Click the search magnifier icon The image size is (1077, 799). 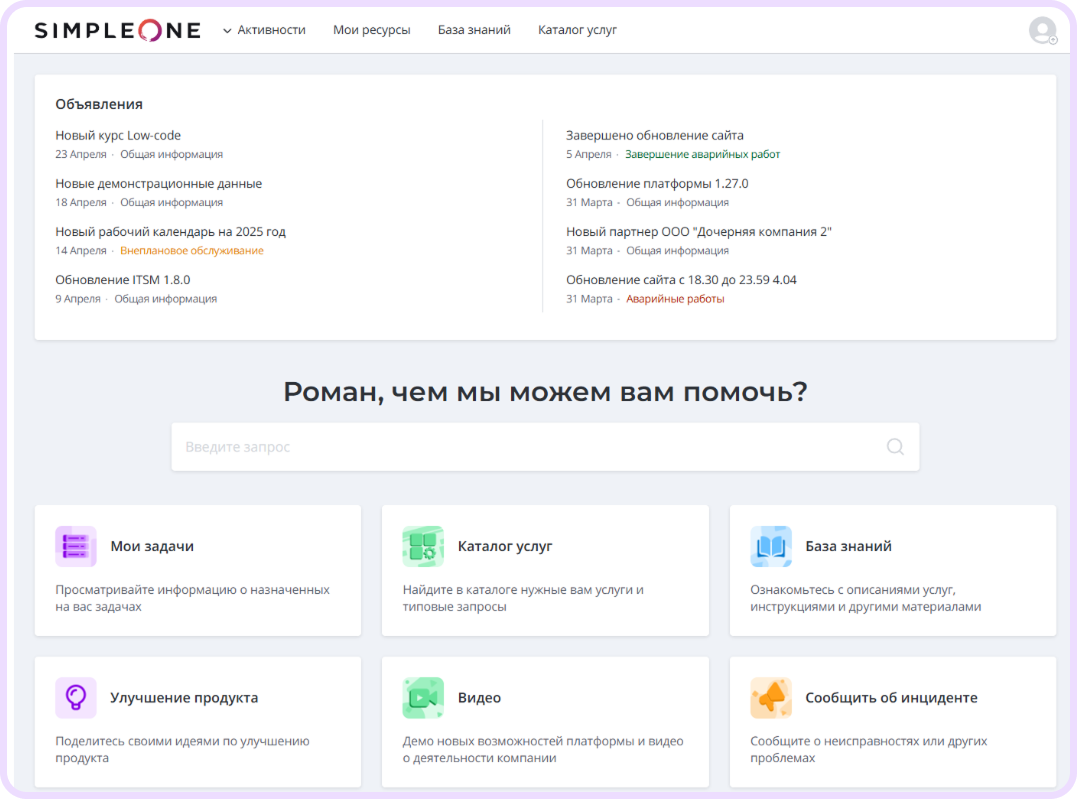pos(893,446)
